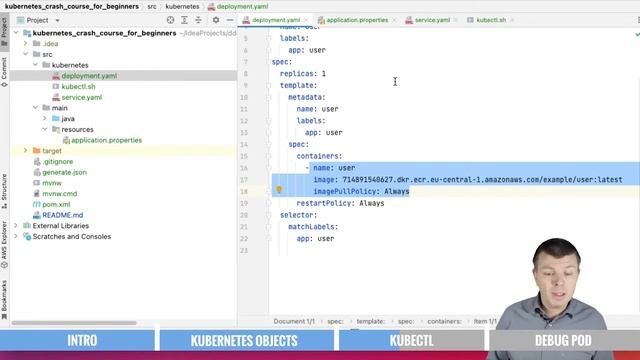Screen dimensions: 640x360
Task: Switch to the service.yaml editor tab
Action: 432,20
